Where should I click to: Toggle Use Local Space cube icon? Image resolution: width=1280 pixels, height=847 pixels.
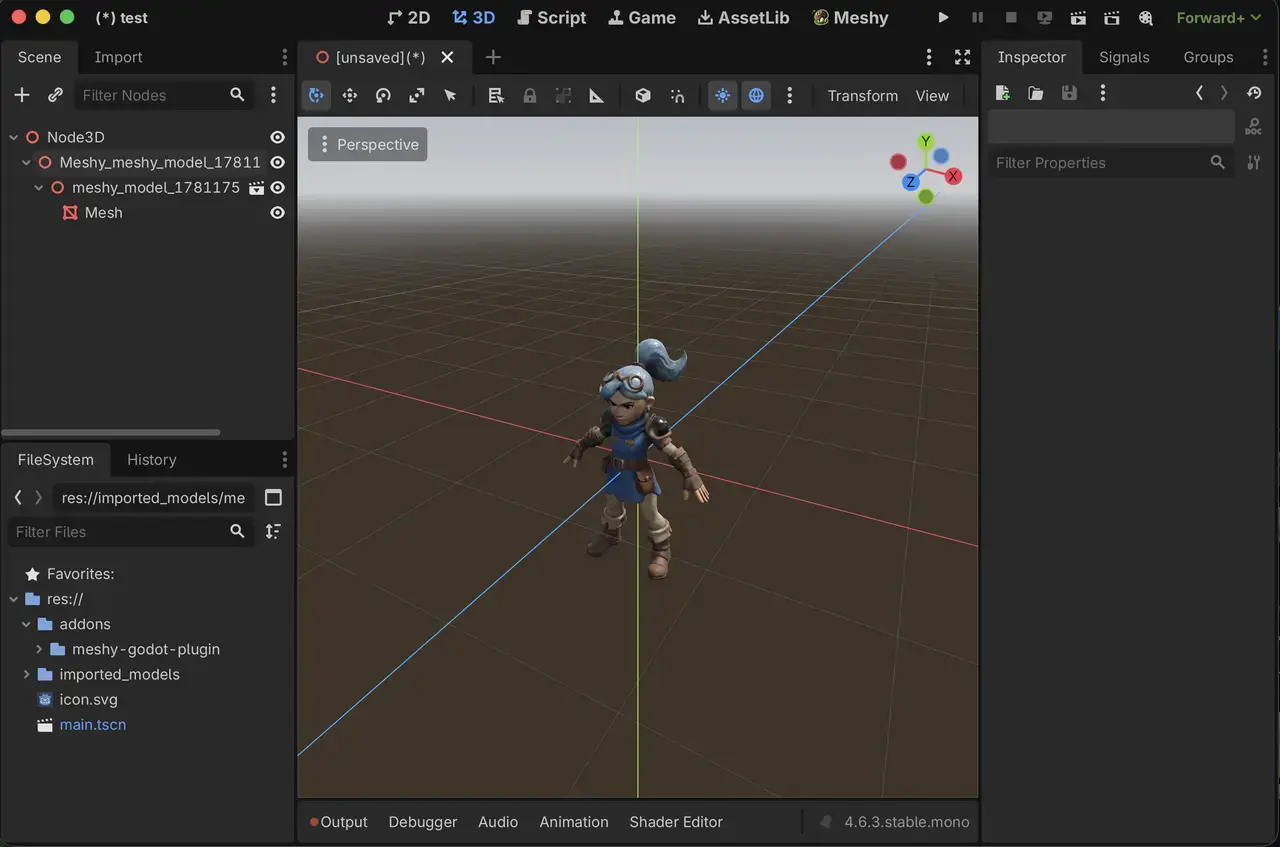point(643,95)
